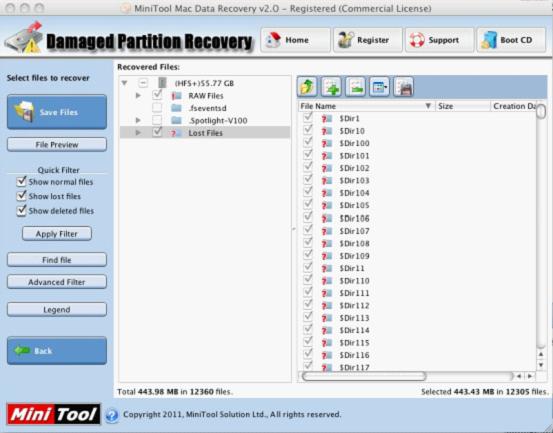The width and height of the screenshot is (553, 433).
Task: Uncheck Show deleted files
Action: 21,211
